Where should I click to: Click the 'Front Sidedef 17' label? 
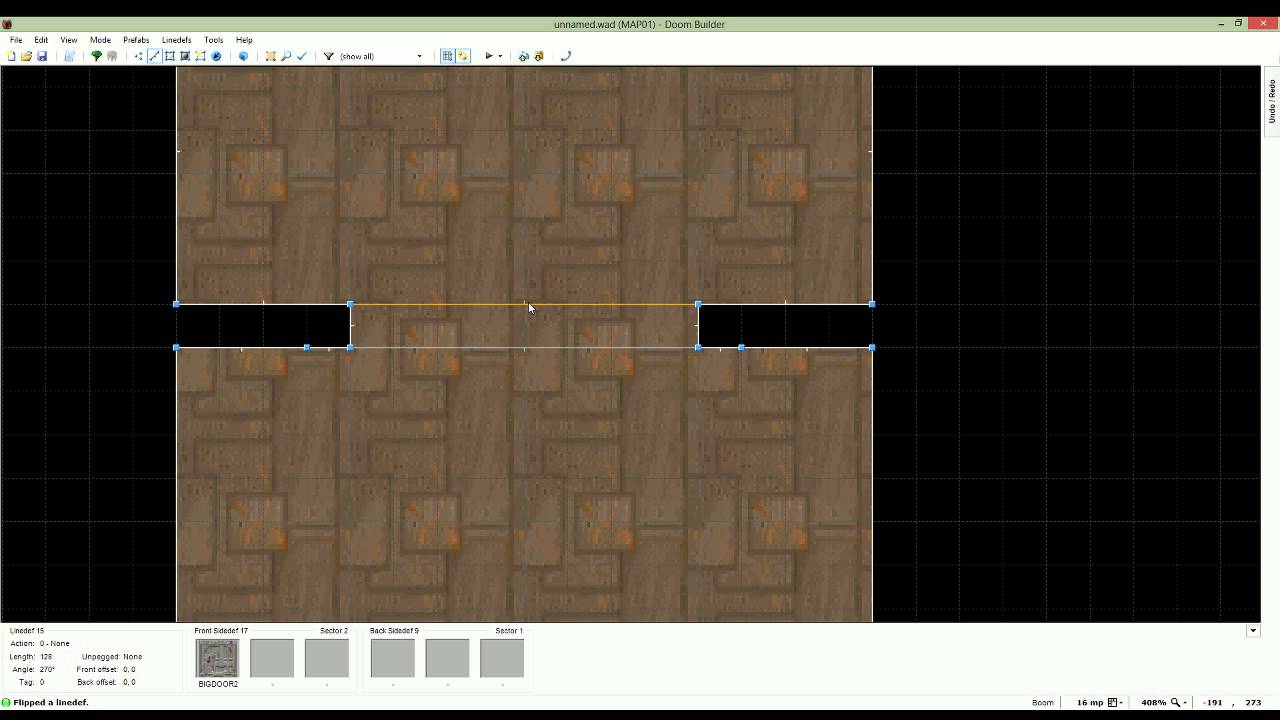221,631
